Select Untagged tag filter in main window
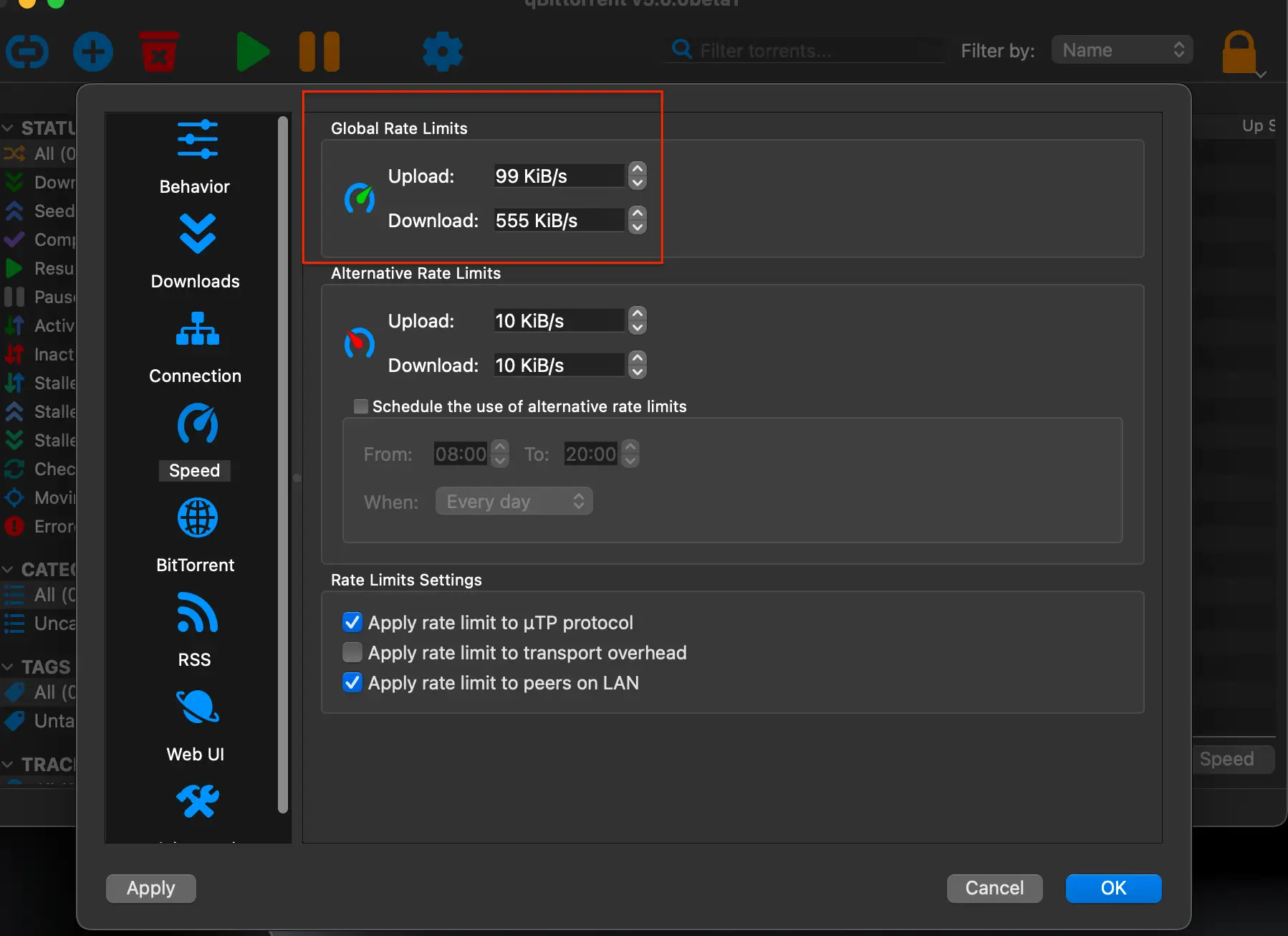The height and width of the screenshot is (936, 1288). [39, 721]
